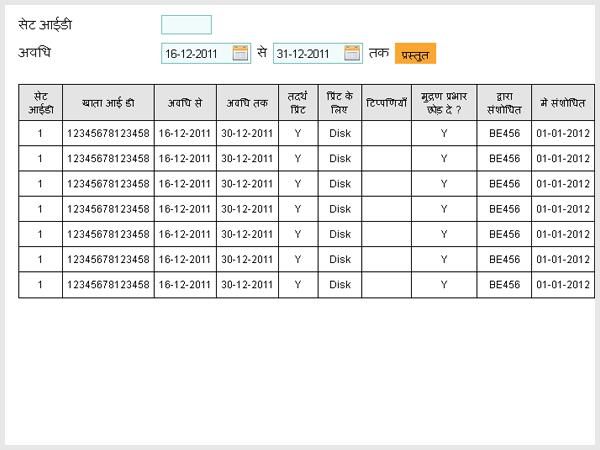Focus the empty सेट आईडी input field

[x=186, y=25]
